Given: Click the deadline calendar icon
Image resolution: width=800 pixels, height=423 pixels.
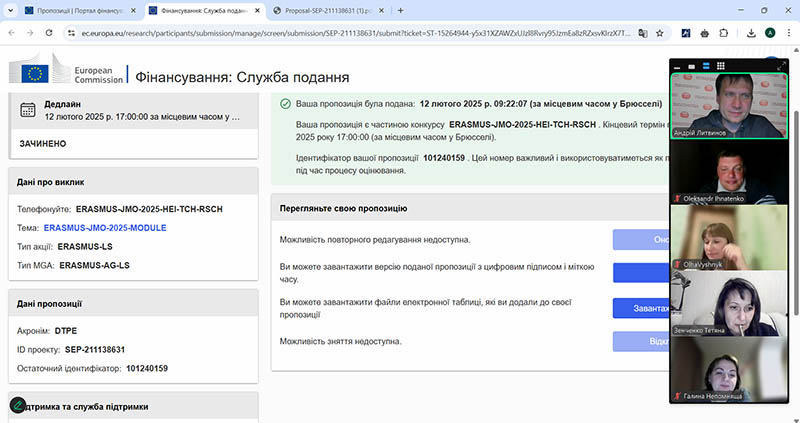Looking at the screenshot, I should pos(28,110).
